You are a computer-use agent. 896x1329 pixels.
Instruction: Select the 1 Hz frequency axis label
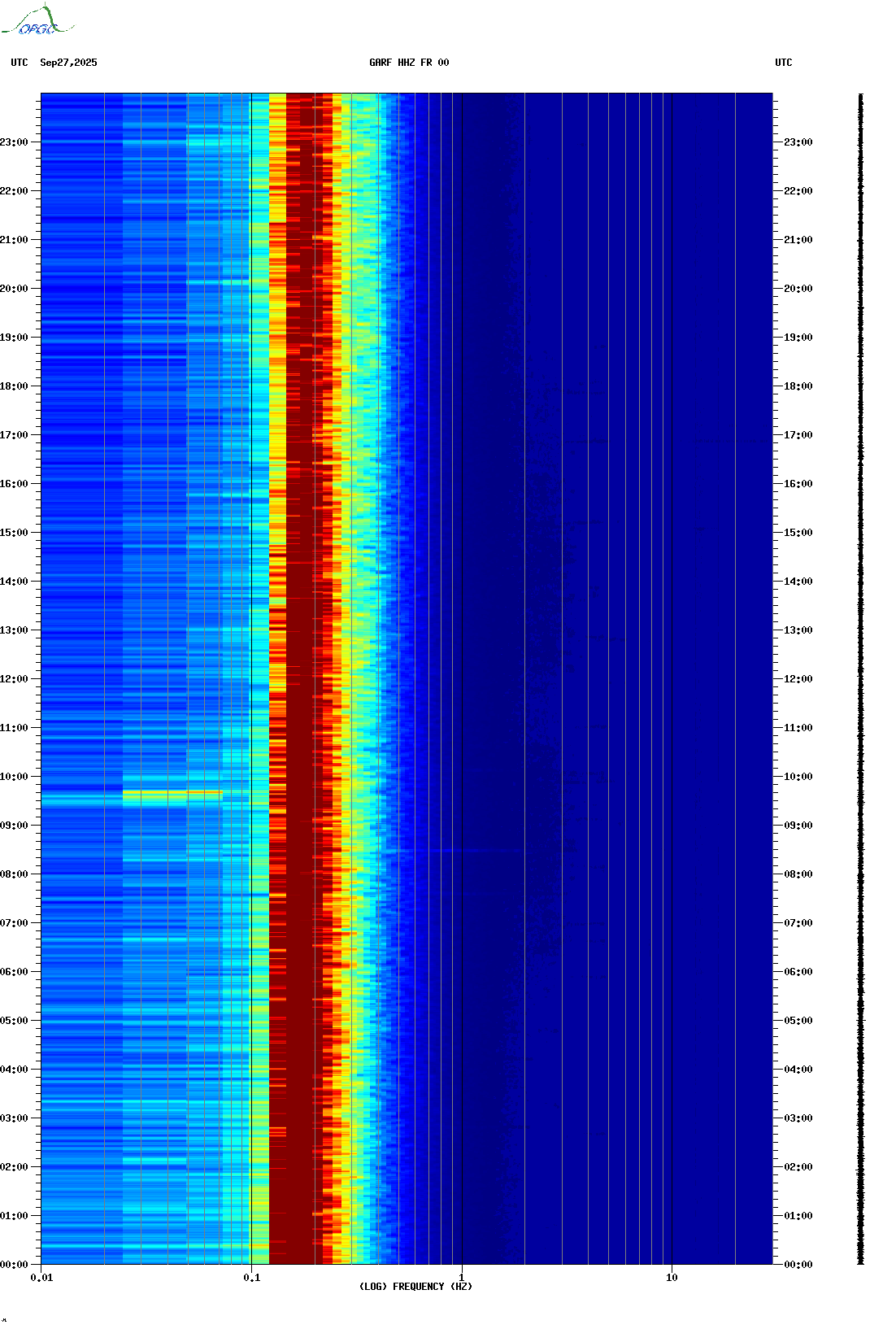coord(462,1278)
